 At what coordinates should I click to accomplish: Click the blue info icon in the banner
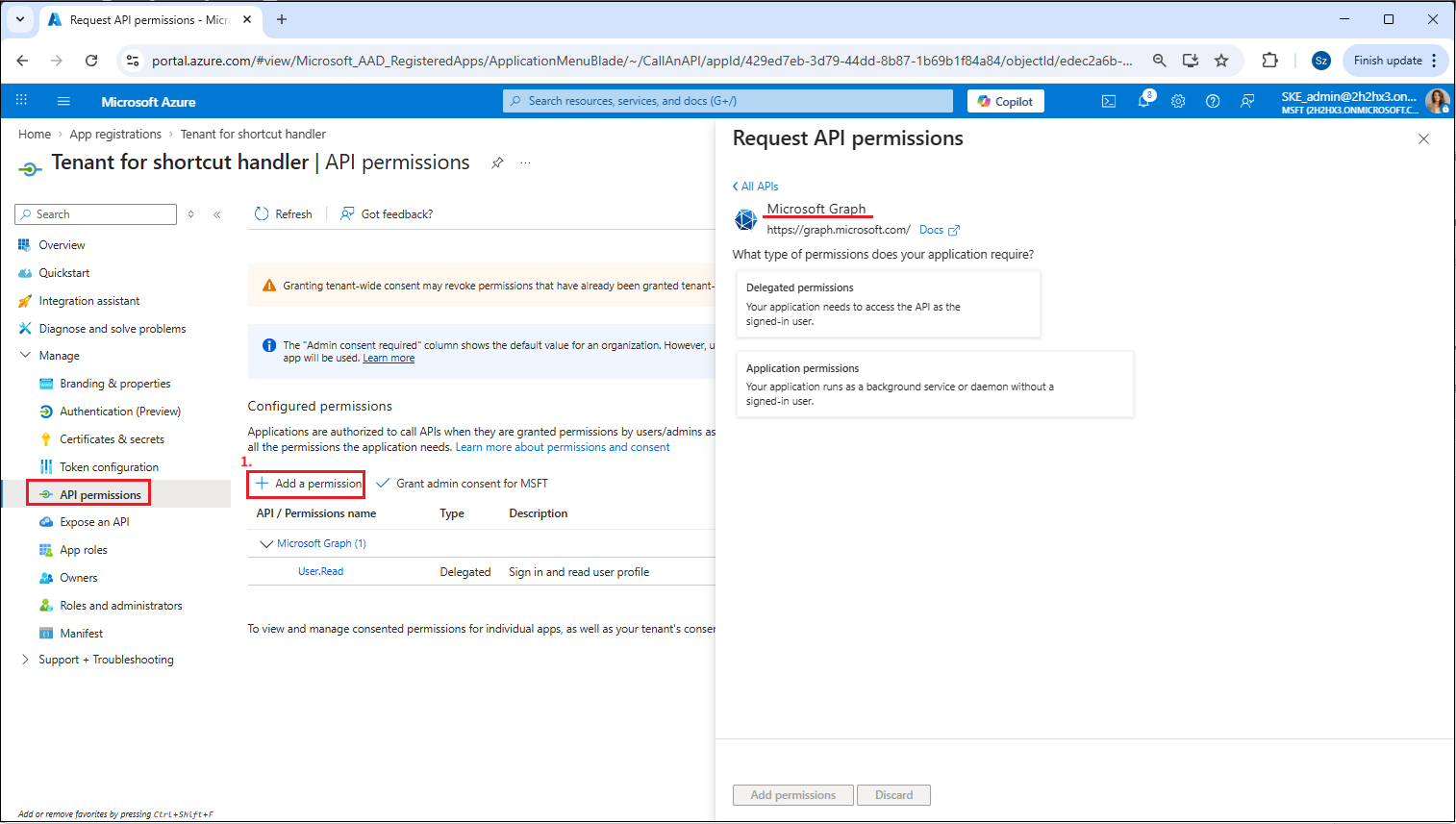[x=269, y=345]
